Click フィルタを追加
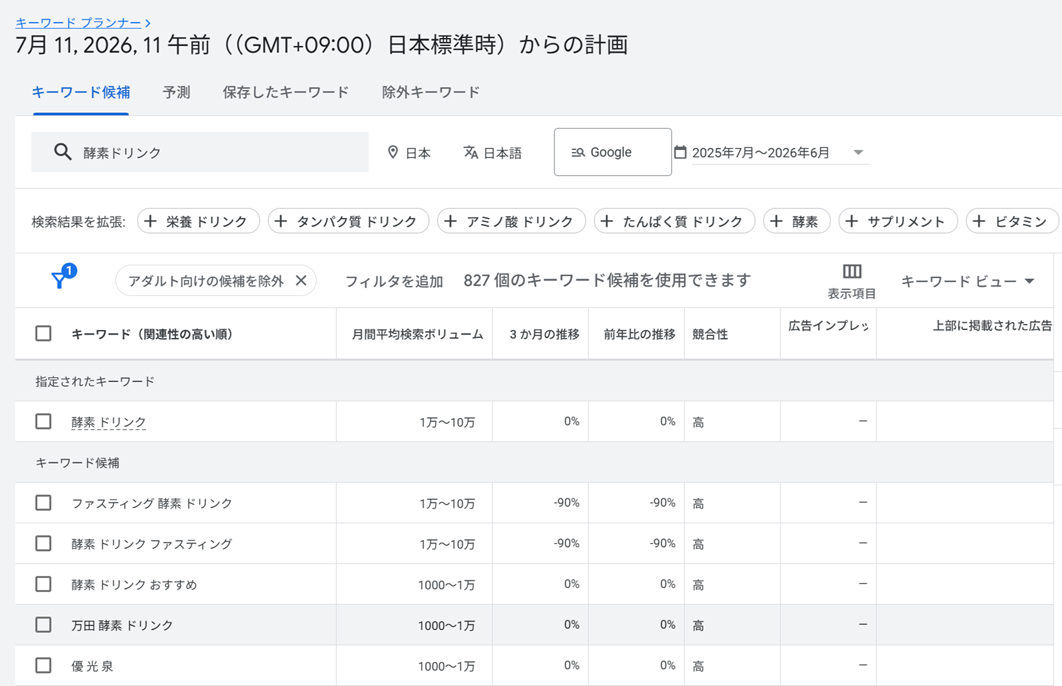 (394, 281)
